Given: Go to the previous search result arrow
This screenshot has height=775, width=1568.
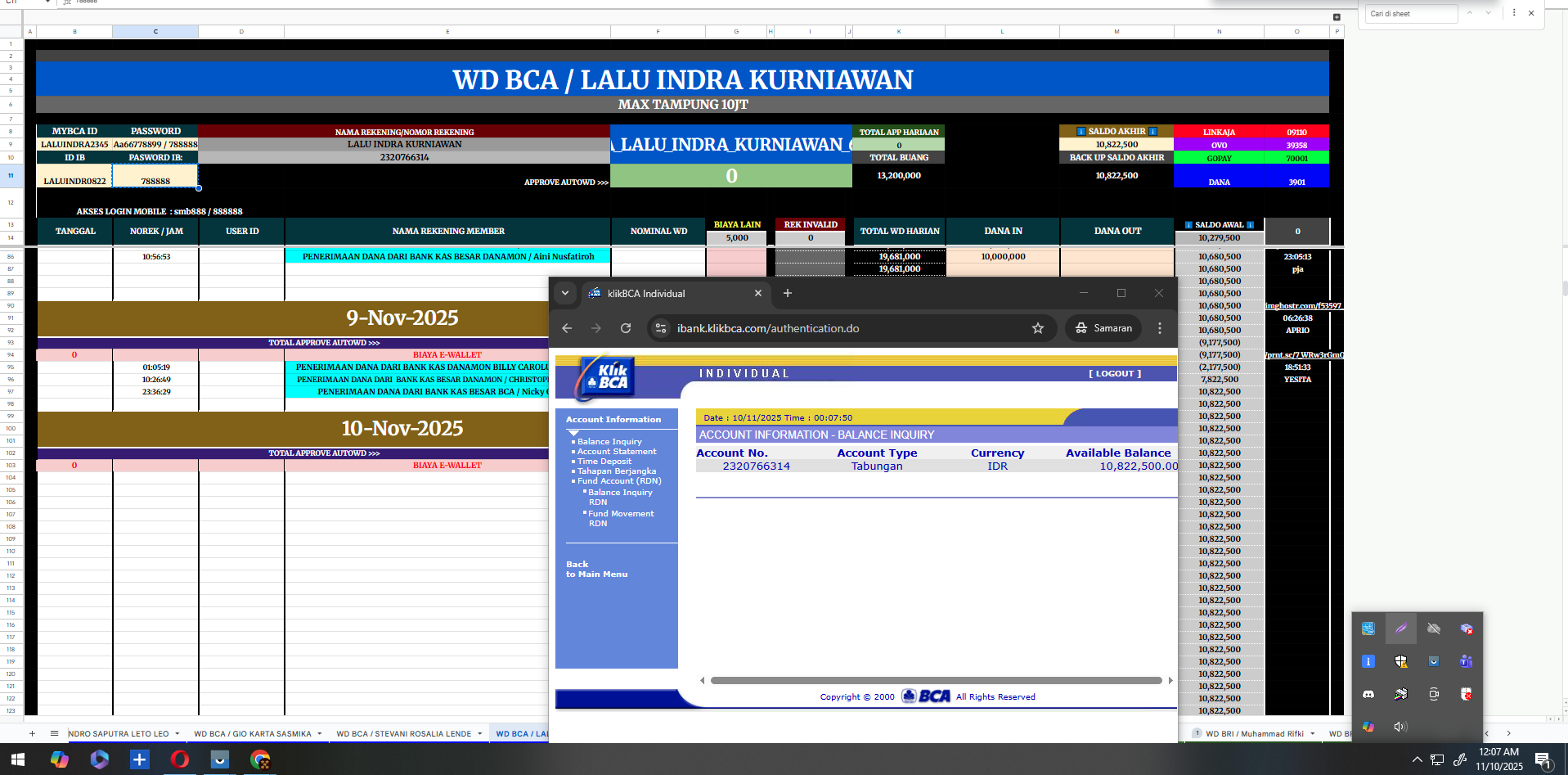Looking at the screenshot, I should pyautogui.click(x=1470, y=13).
